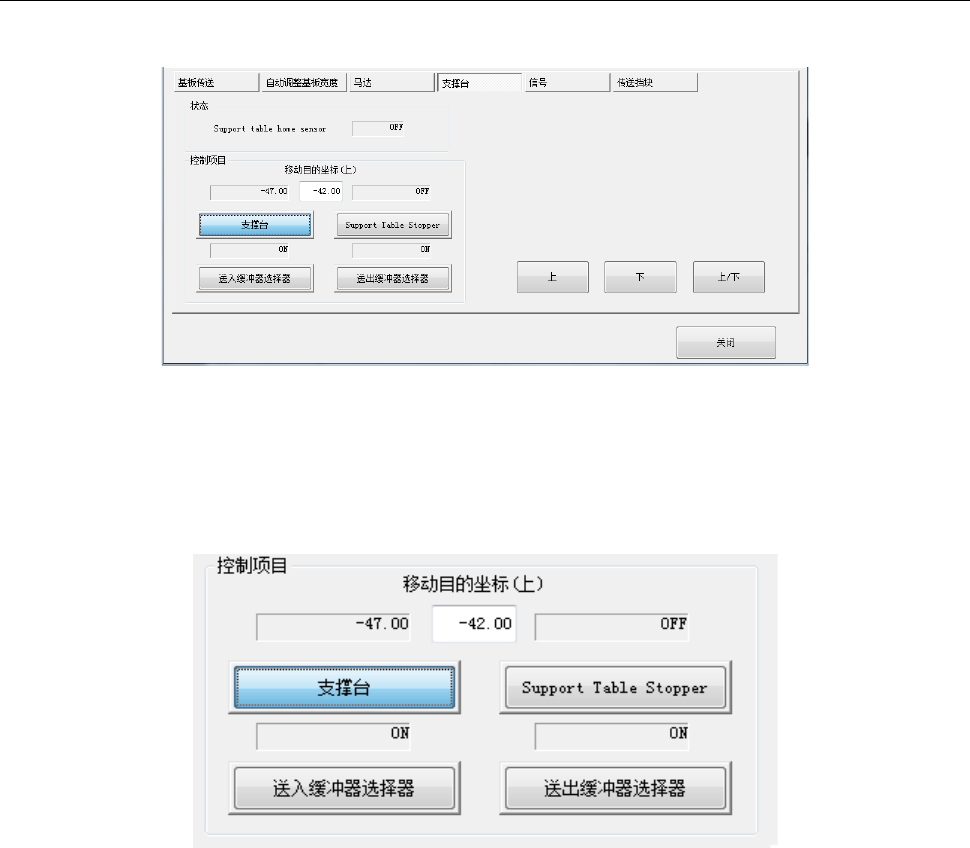Click the magnified 送出缓冲器选择器 button
The height and width of the screenshot is (848, 970).
[615, 788]
